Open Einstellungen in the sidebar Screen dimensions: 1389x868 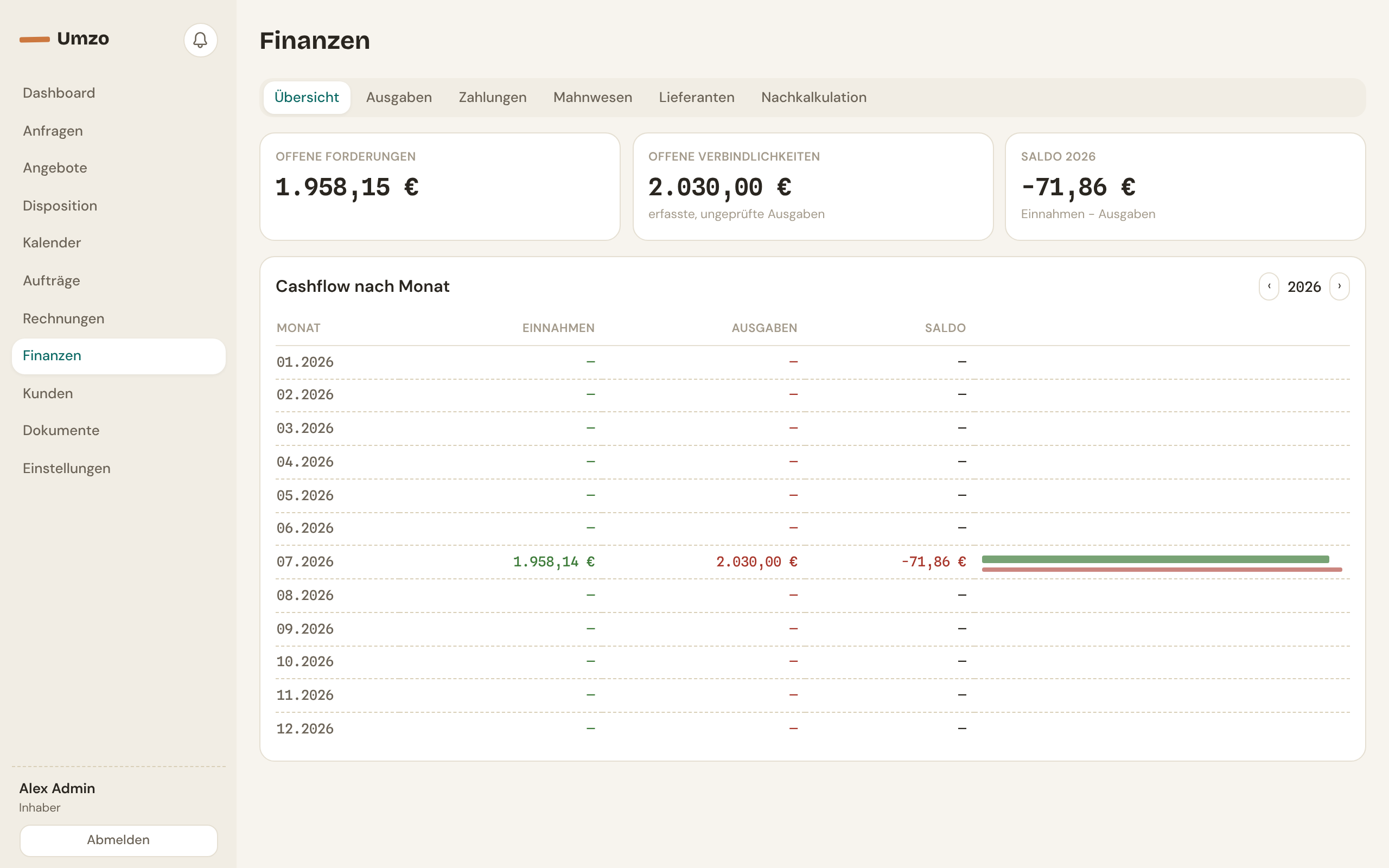tap(119, 468)
